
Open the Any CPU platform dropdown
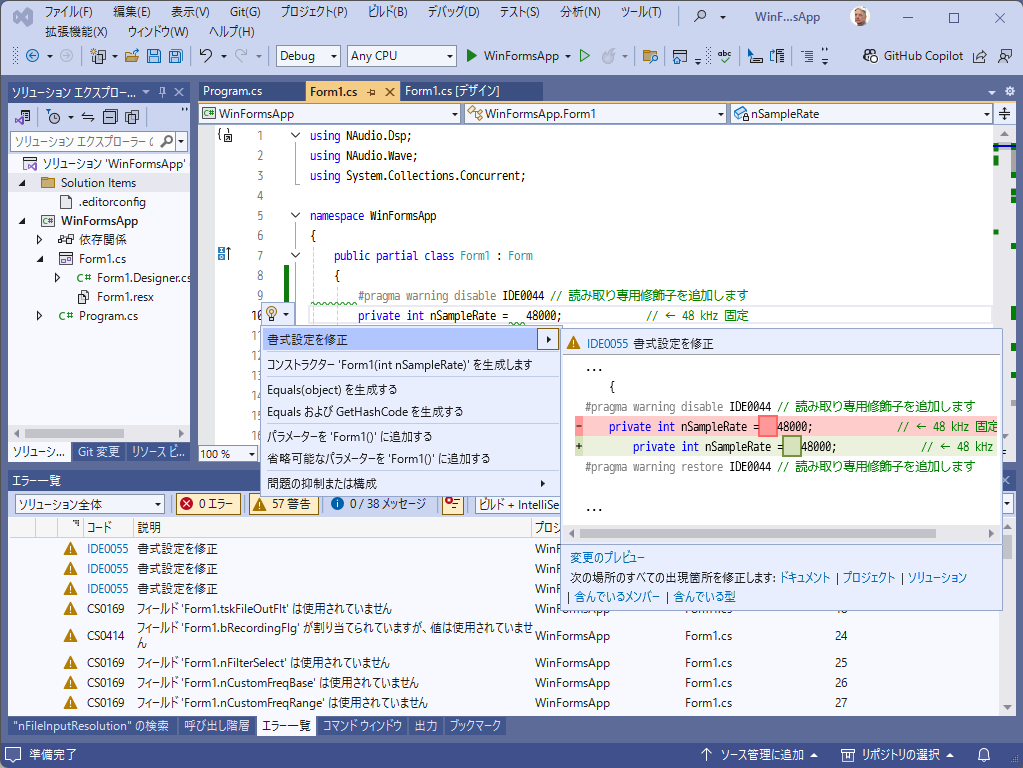pyautogui.click(x=402, y=56)
